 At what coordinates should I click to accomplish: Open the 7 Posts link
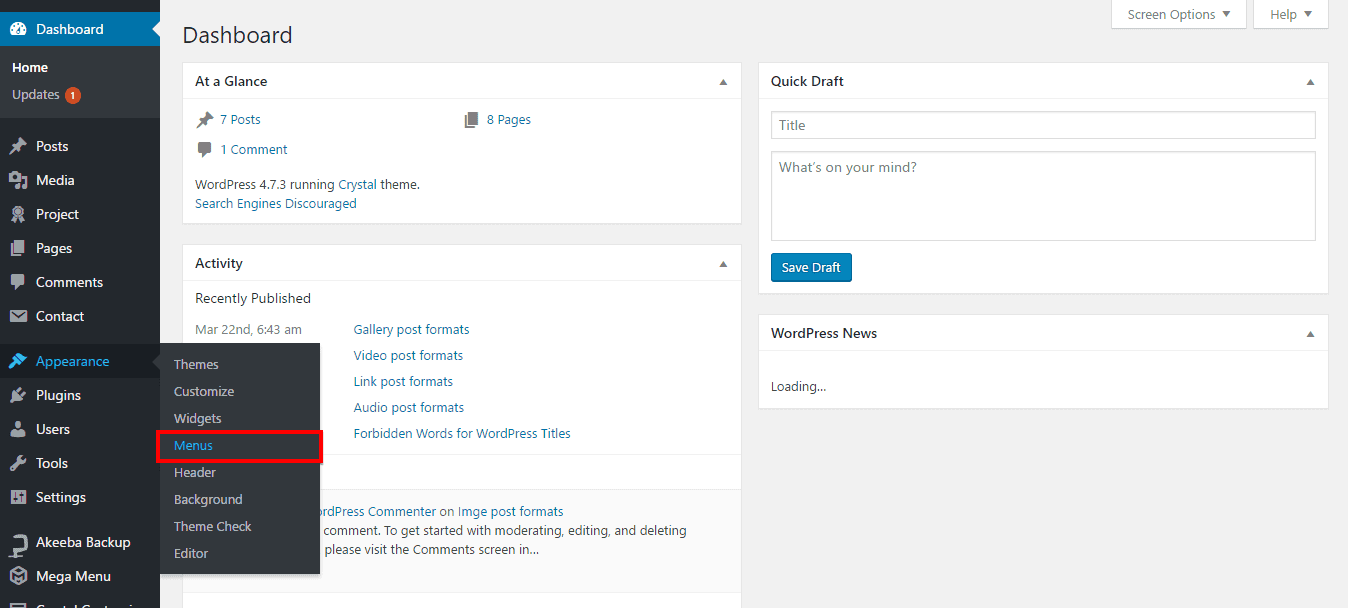coord(240,119)
